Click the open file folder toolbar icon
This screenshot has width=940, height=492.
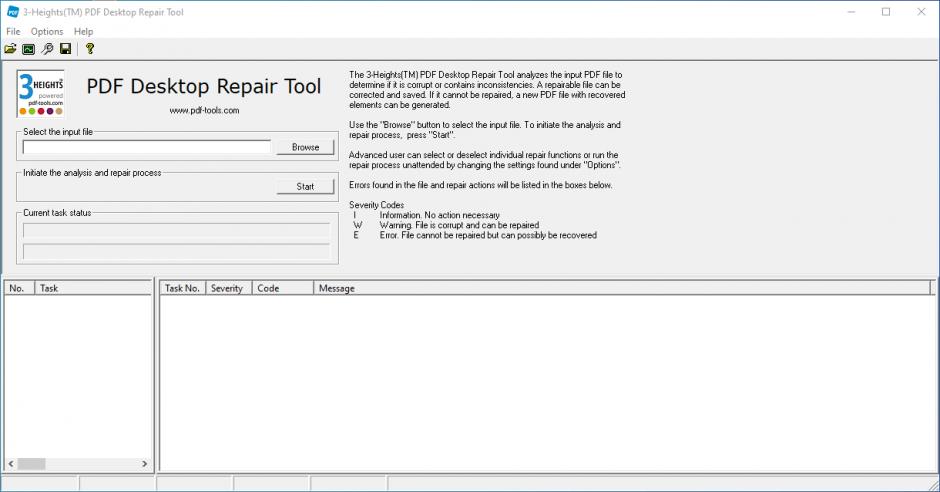10,49
